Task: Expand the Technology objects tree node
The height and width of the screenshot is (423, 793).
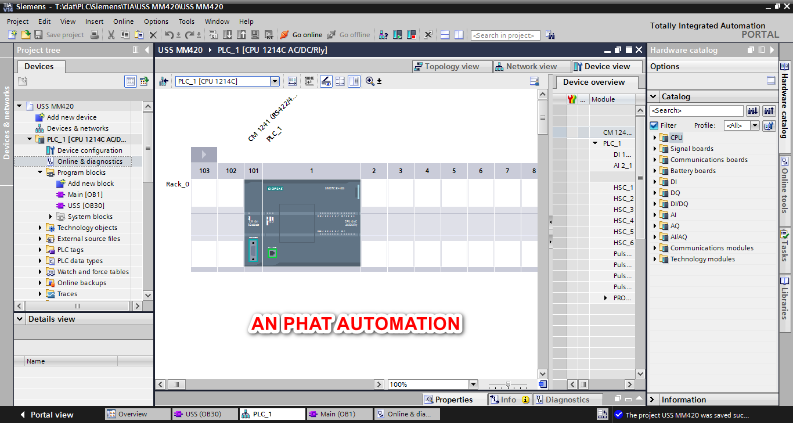Action: pos(40,227)
